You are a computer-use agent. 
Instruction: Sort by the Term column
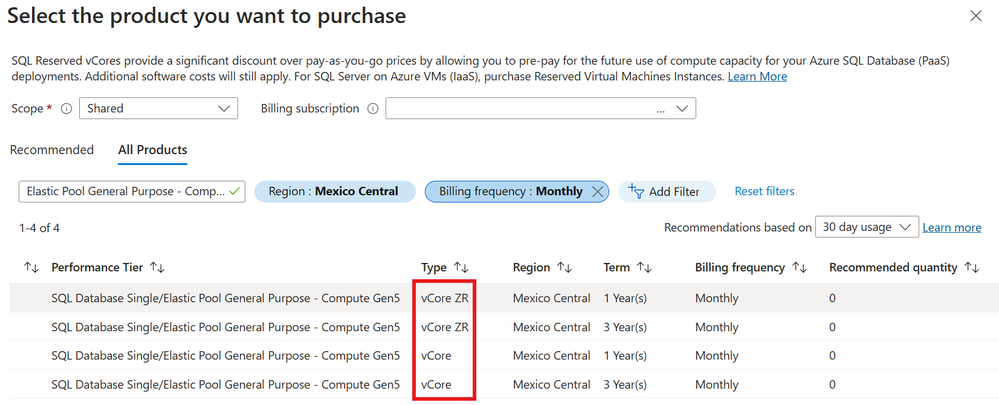(x=645, y=268)
